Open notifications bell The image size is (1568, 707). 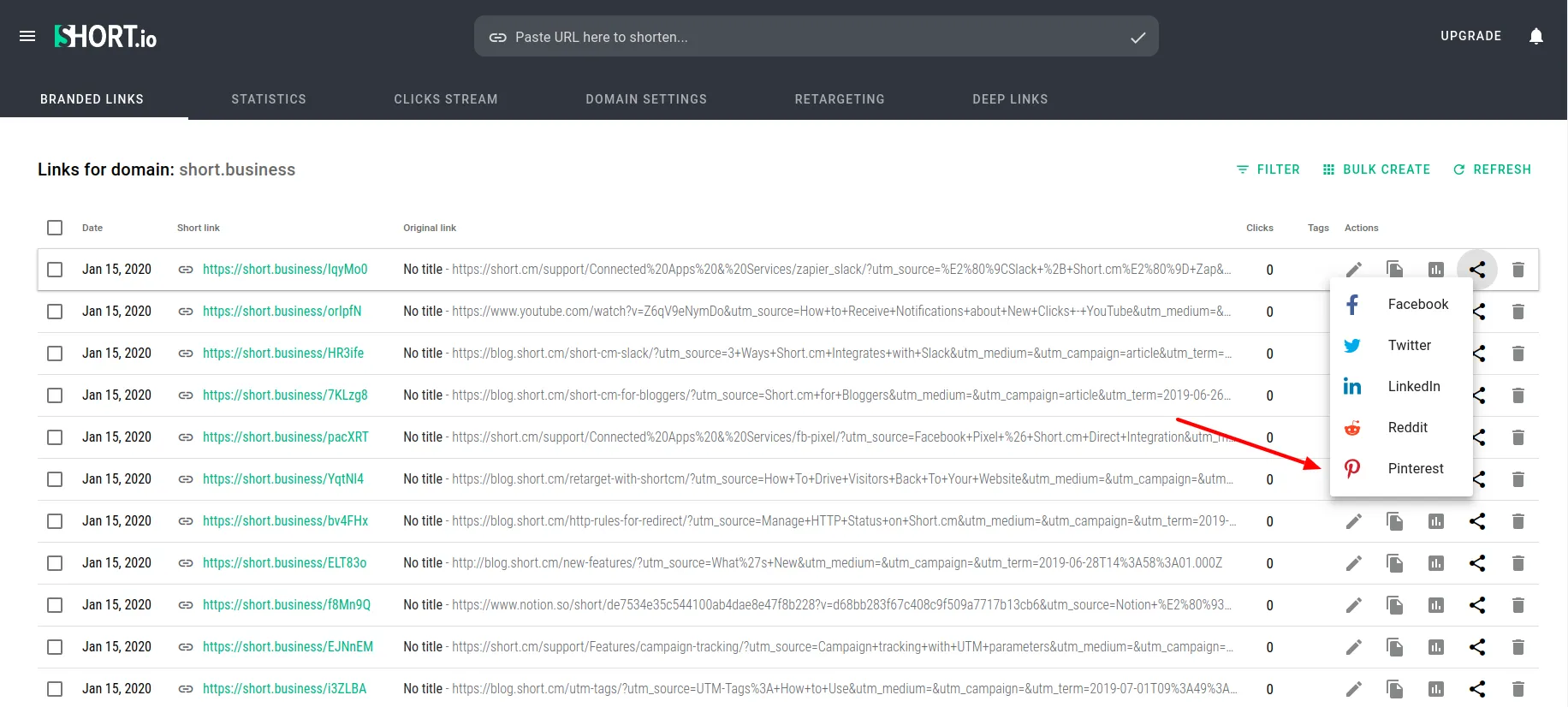pyautogui.click(x=1536, y=36)
